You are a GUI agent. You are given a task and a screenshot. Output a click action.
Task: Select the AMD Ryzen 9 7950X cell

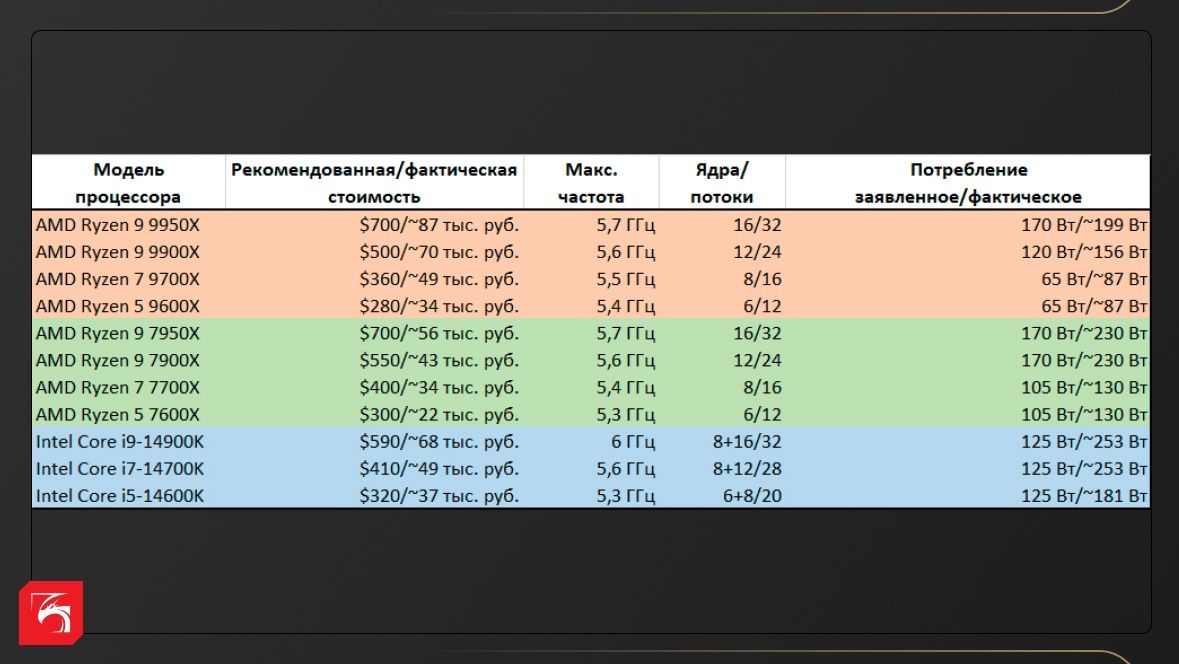(x=118, y=333)
